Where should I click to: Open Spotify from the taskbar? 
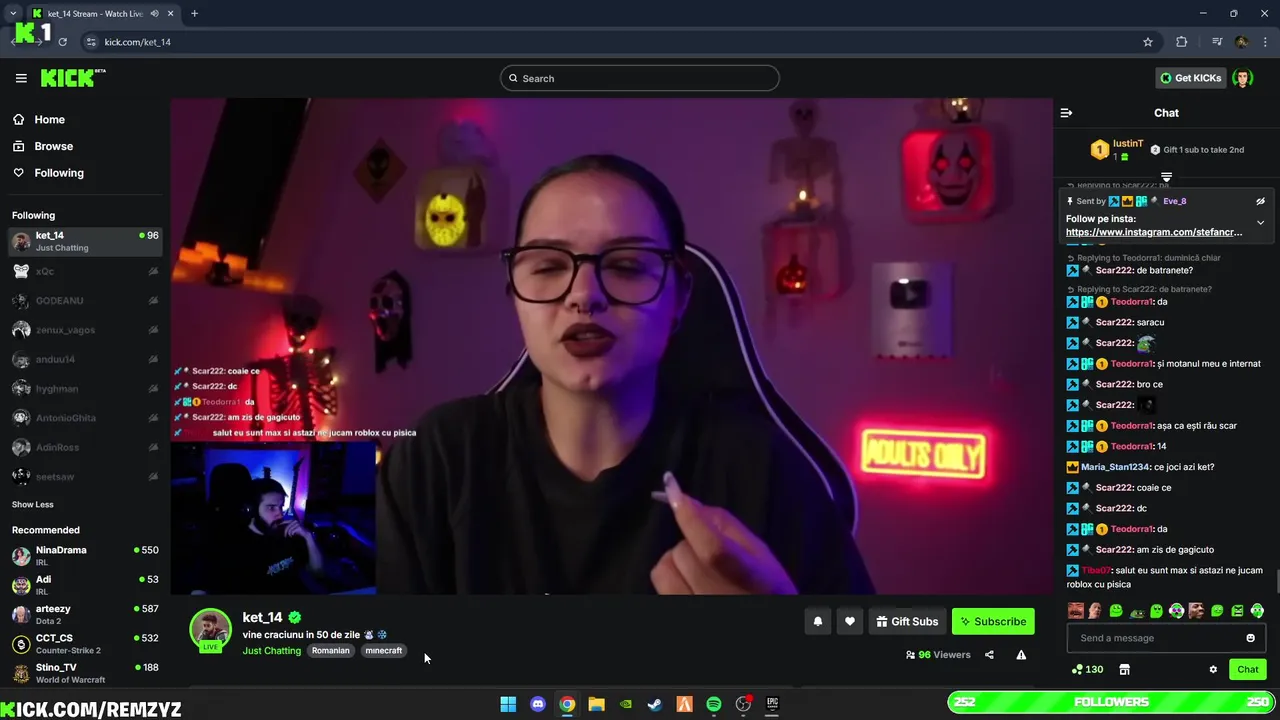(714, 704)
